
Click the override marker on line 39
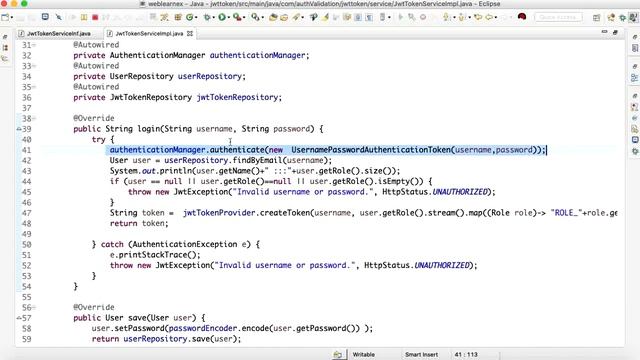(19, 129)
